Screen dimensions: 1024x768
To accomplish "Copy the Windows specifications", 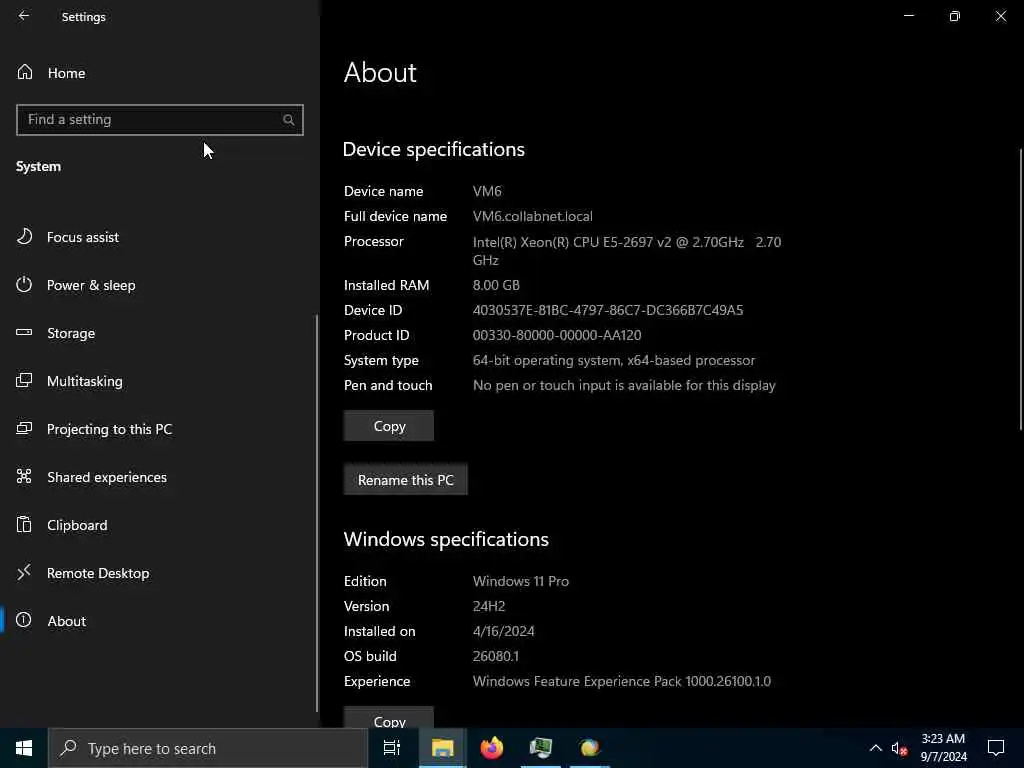I will [x=389, y=717].
